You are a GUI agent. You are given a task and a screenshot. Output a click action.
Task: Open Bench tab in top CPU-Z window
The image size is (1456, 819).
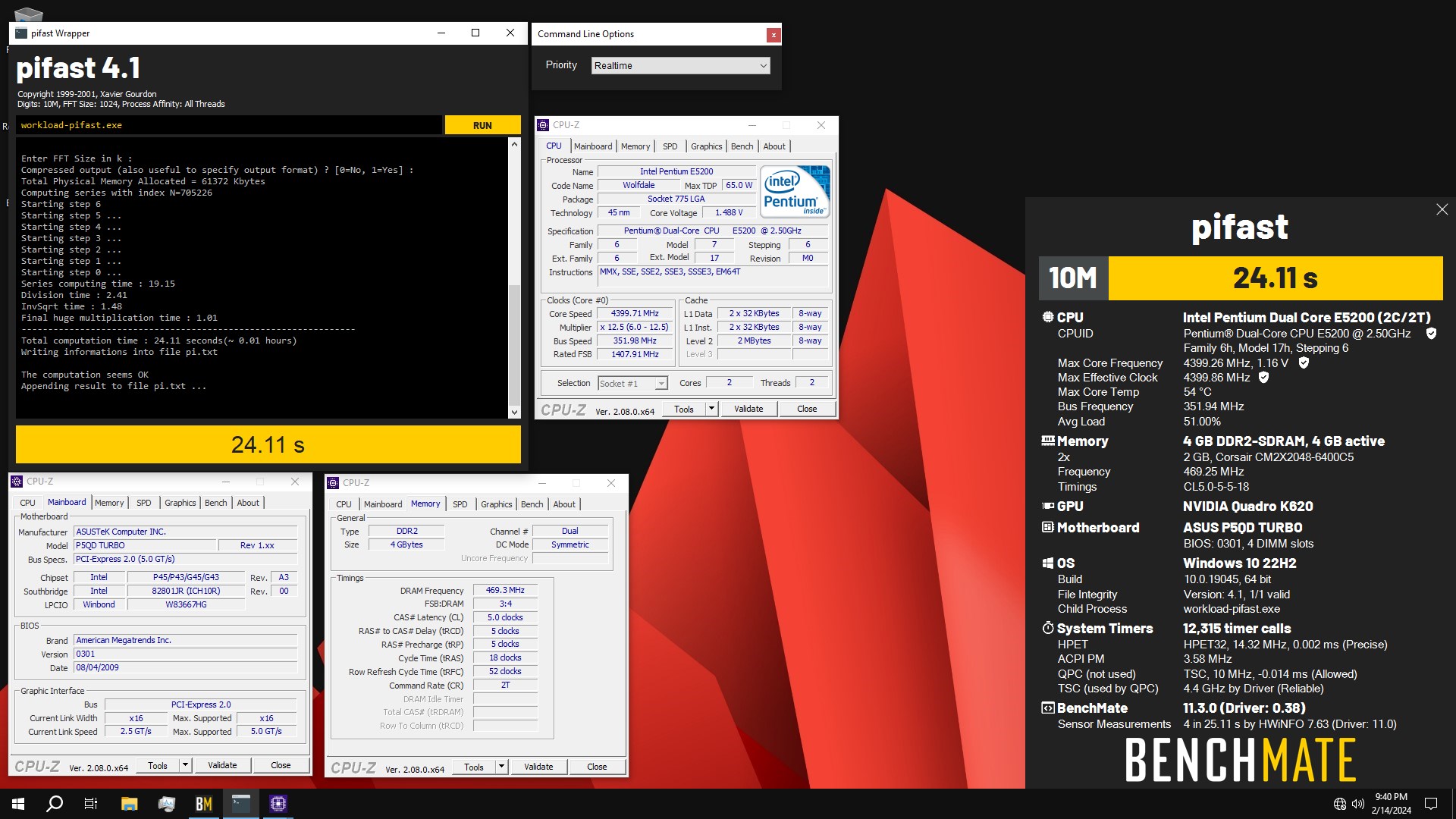click(x=742, y=146)
